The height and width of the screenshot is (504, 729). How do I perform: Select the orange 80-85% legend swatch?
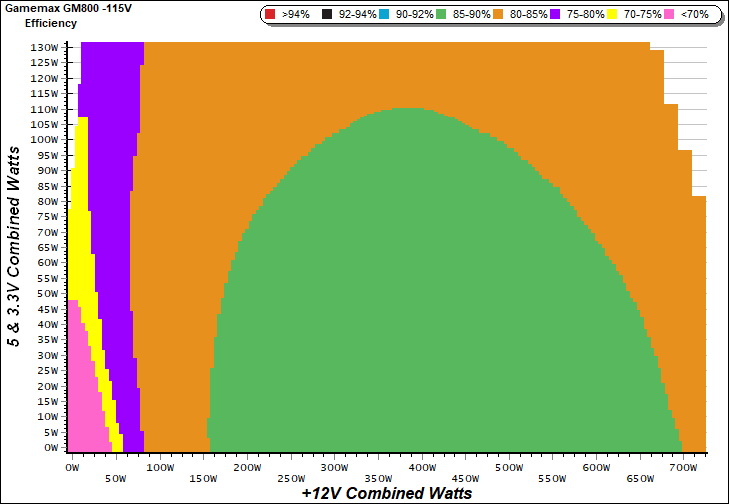[504, 15]
